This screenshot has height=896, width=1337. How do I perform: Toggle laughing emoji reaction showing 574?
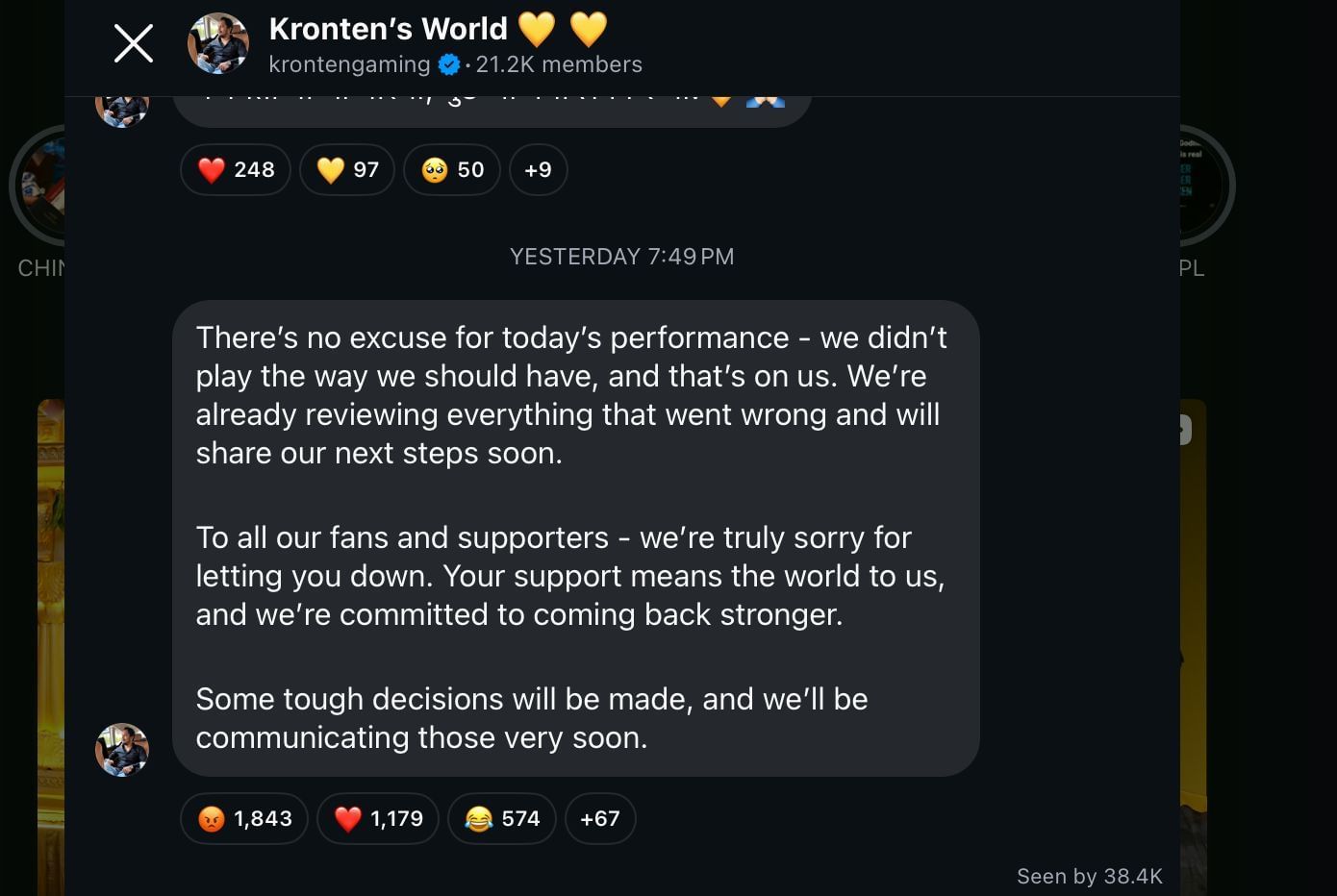(502, 819)
